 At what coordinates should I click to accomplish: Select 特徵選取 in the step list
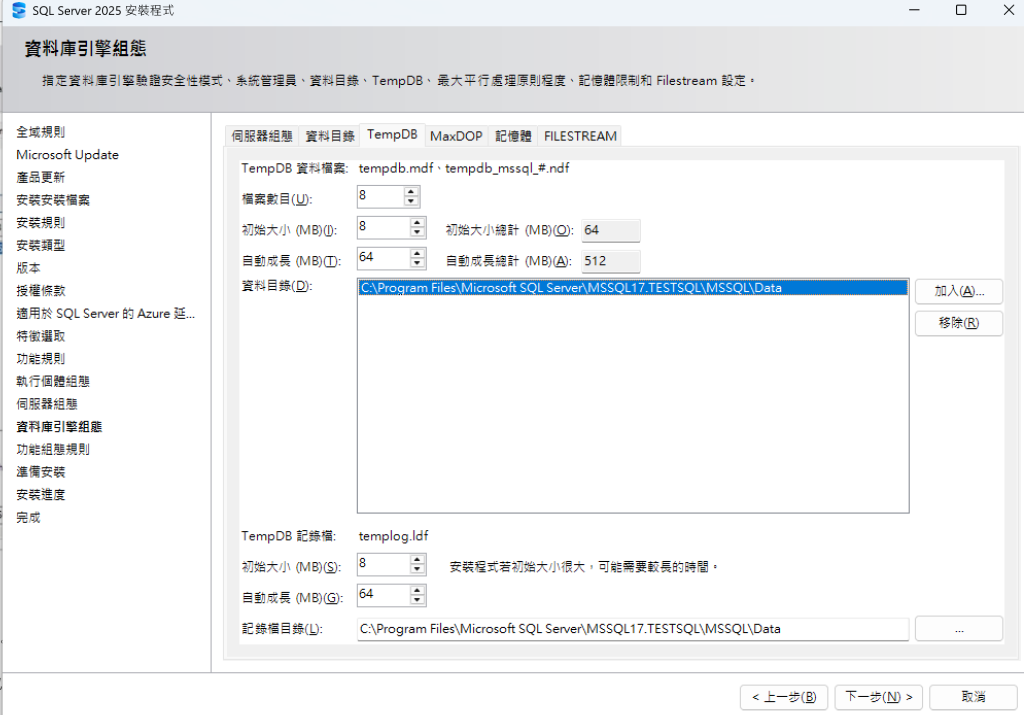[40, 336]
